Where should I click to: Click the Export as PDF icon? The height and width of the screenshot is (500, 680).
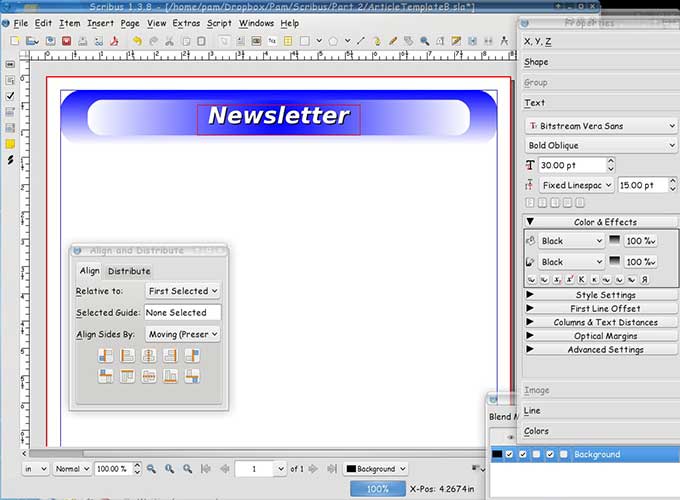pos(116,41)
